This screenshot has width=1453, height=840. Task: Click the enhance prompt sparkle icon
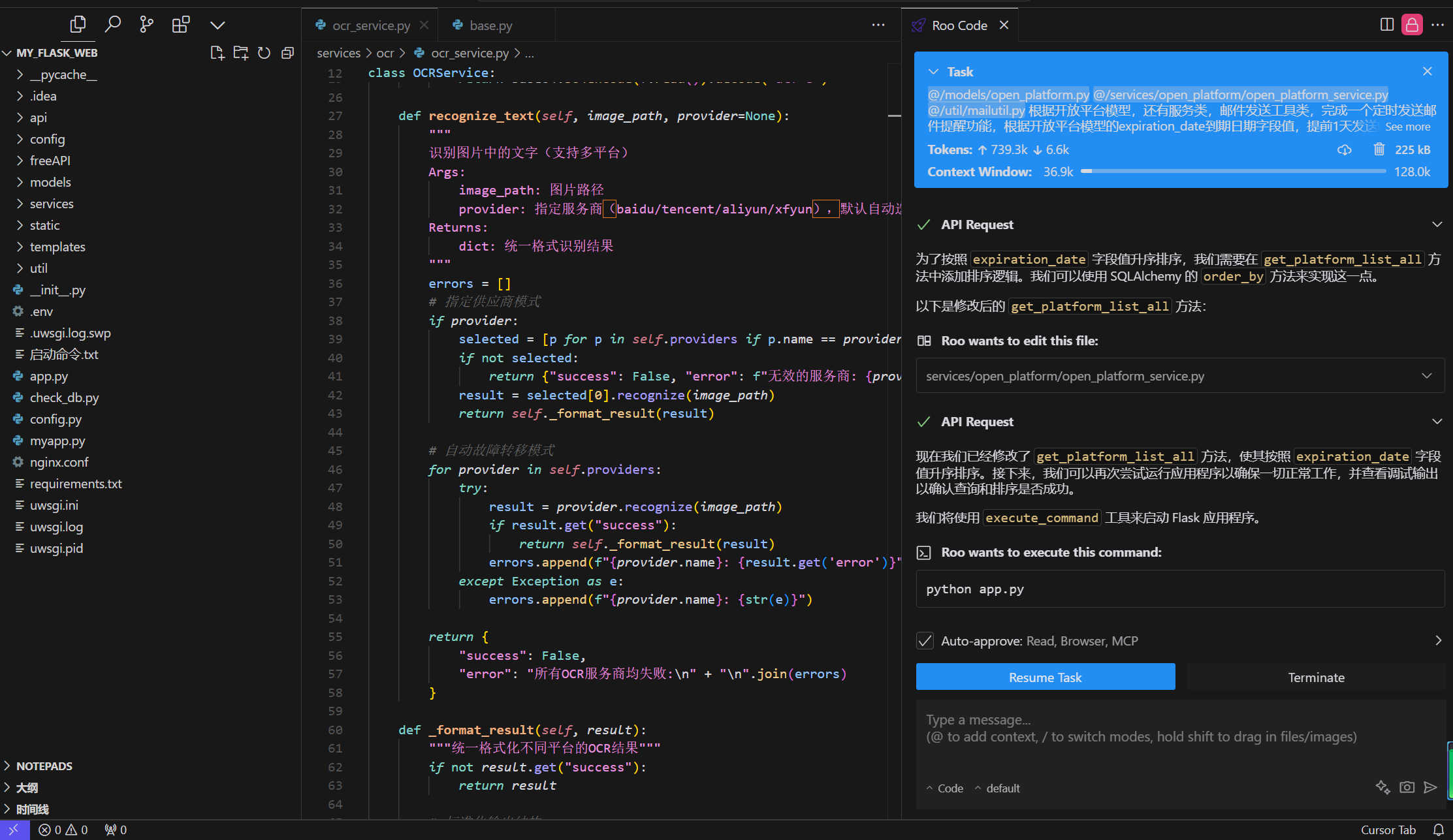click(x=1382, y=787)
